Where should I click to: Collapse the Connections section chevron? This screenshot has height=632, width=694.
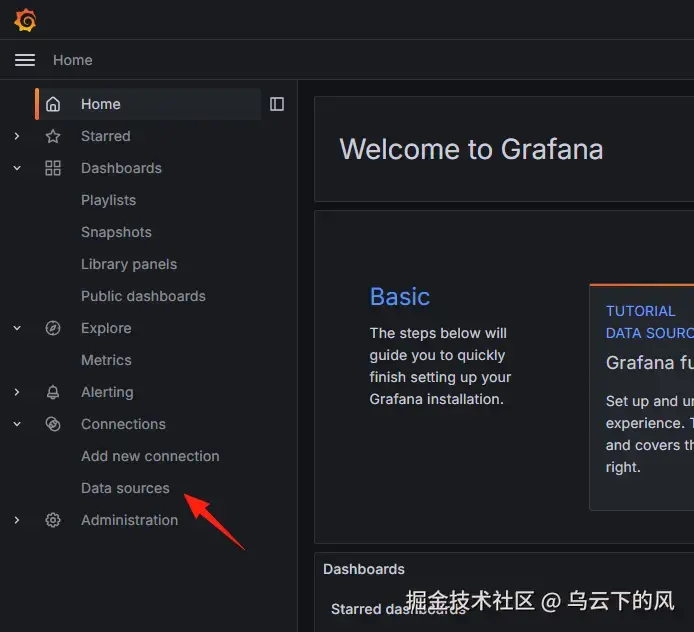(x=17, y=424)
